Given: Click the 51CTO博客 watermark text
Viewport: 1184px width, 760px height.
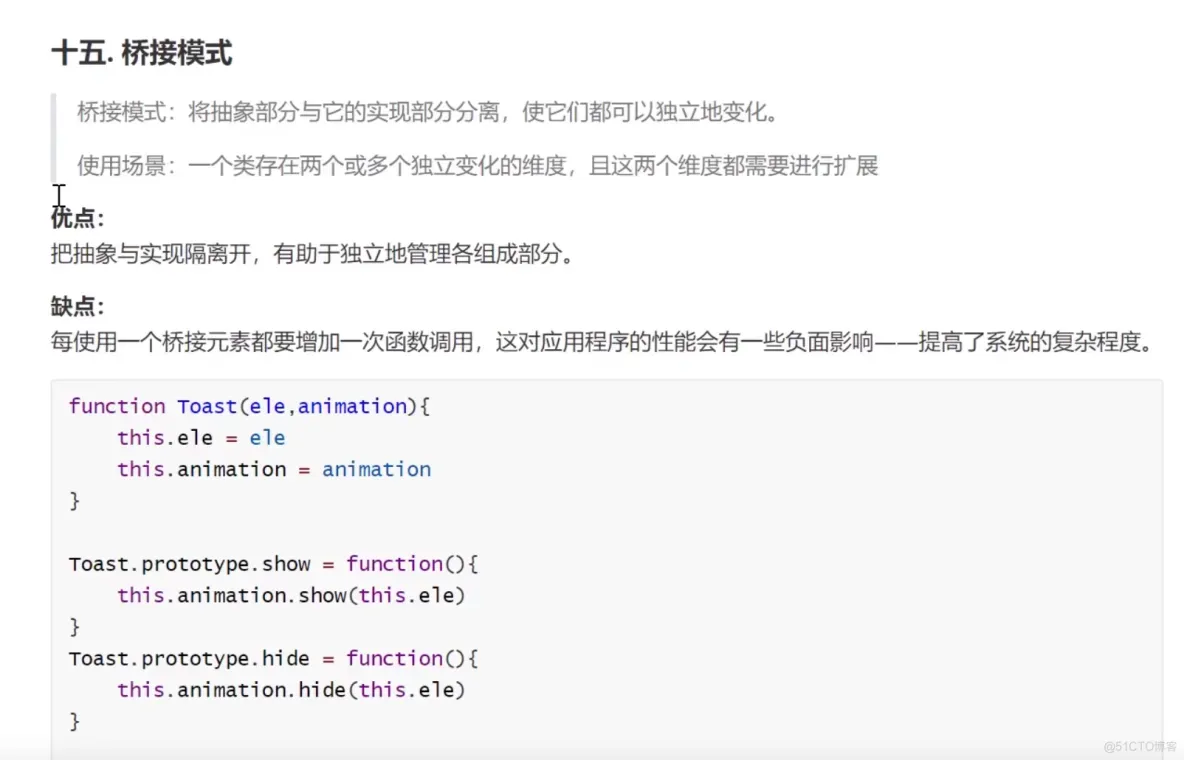Looking at the screenshot, I should [x=1140, y=746].
